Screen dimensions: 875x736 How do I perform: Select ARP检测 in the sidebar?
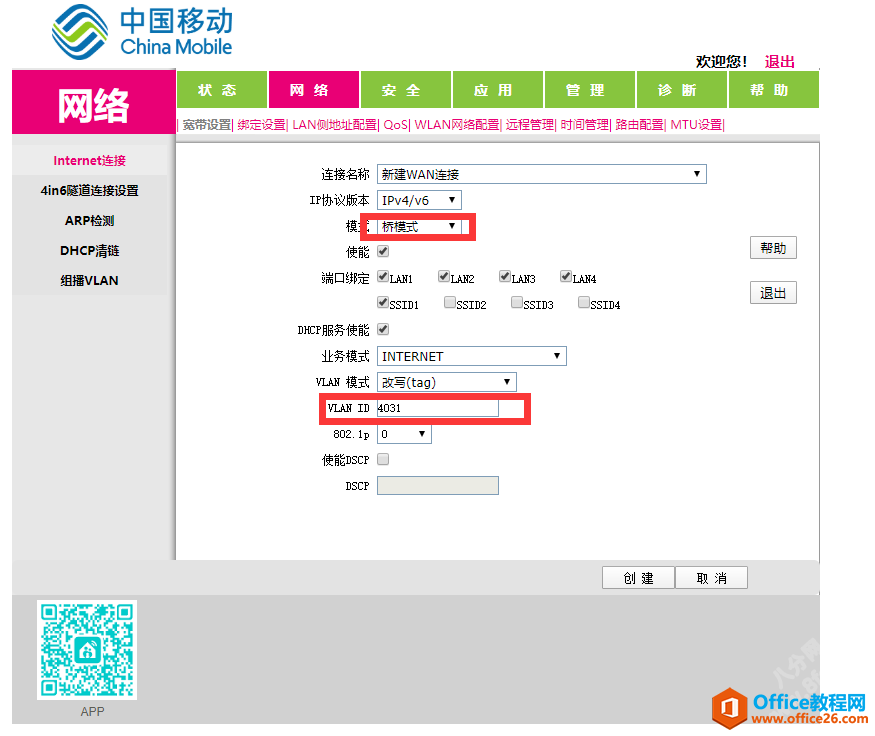pos(89,220)
